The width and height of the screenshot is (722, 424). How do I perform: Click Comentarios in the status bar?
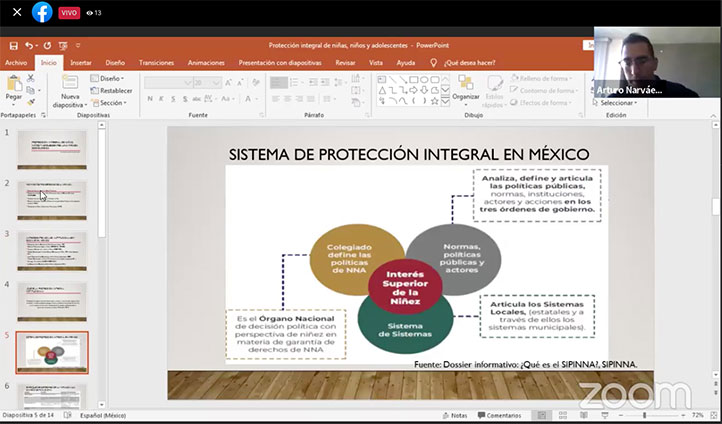pyautogui.click(x=500, y=415)
